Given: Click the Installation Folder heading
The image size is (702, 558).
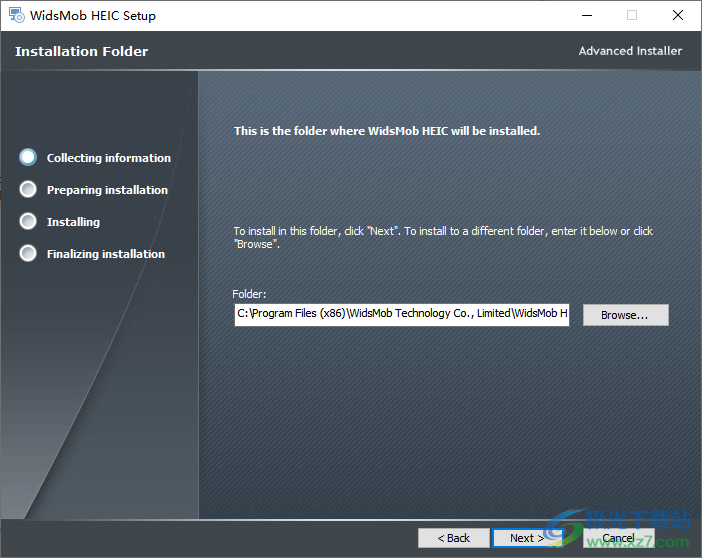Looking at the screenshot, I should coord(81,52).
